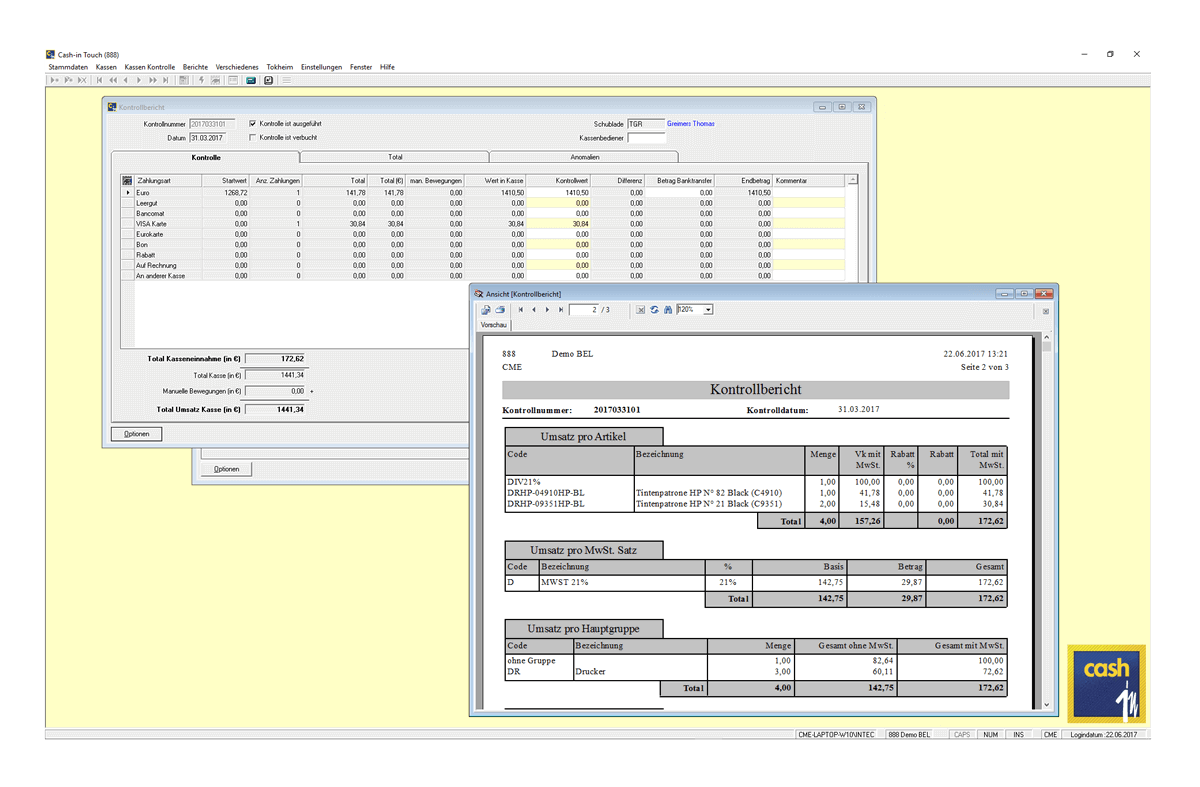
Task: Go to last page in preview window
Action: coord(561,310)
